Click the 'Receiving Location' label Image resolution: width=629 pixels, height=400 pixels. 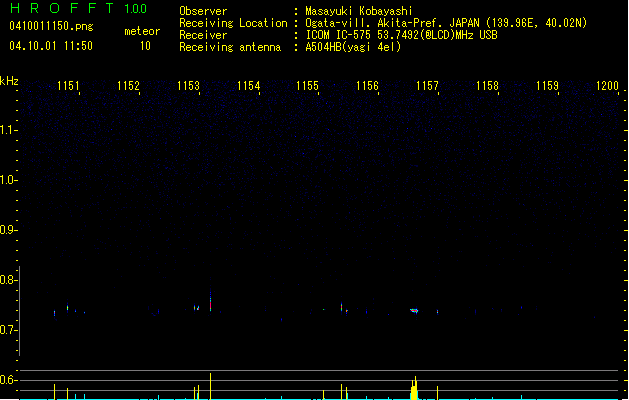pyautogui.click(x=233, y=23)
